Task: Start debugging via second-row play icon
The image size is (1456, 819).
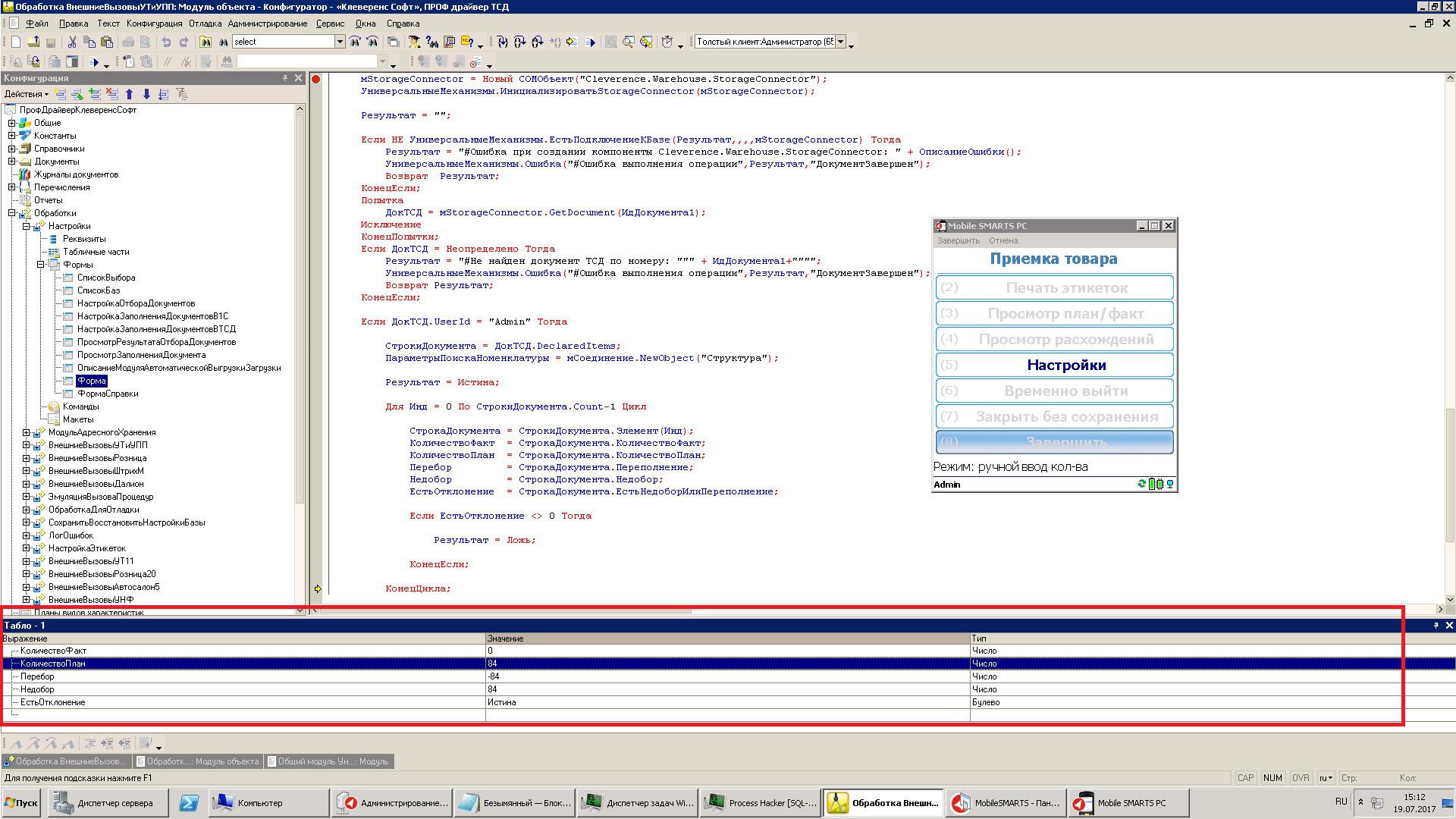Action: pos(94,62)
